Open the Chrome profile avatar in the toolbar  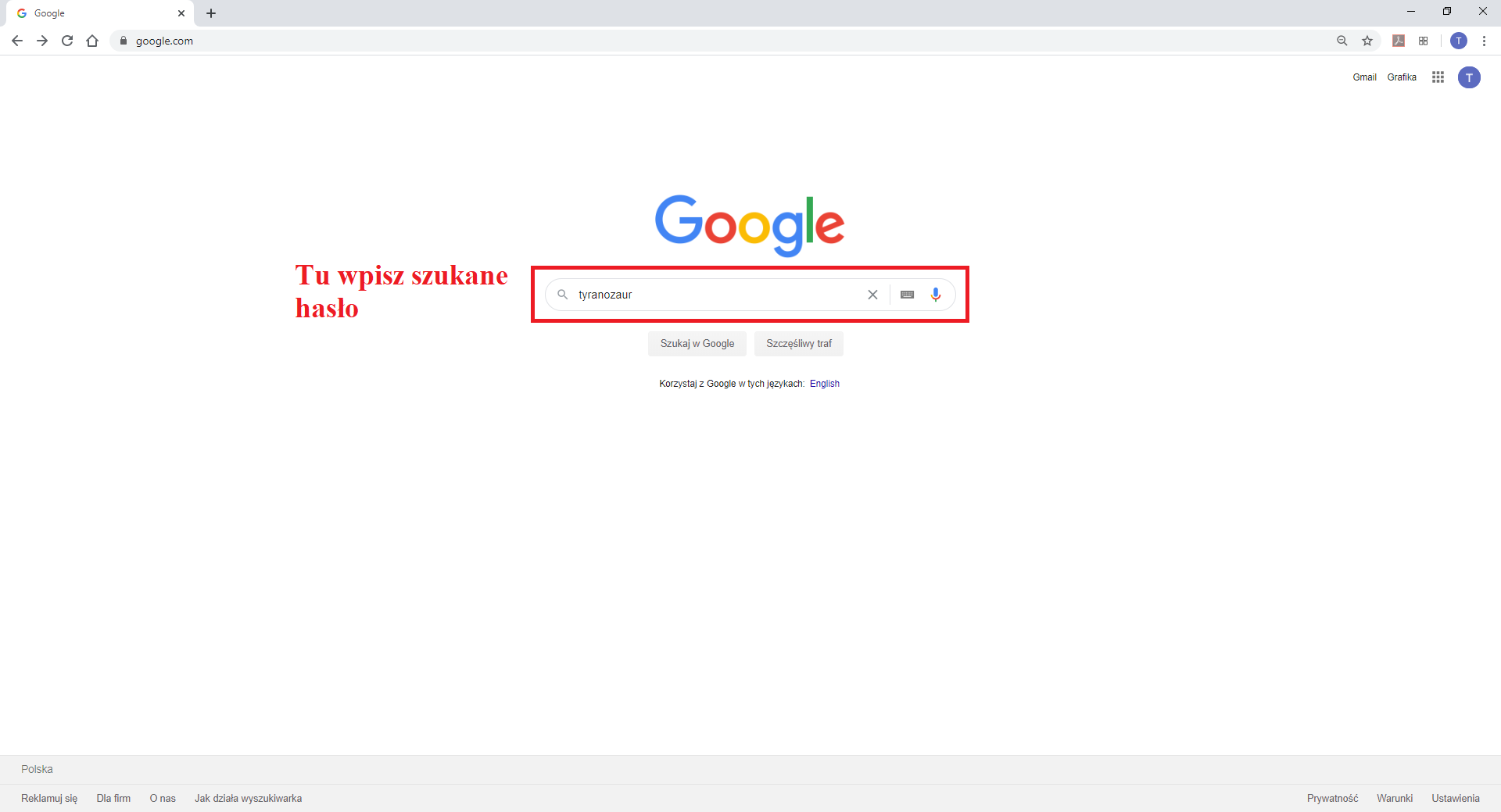1459,41
